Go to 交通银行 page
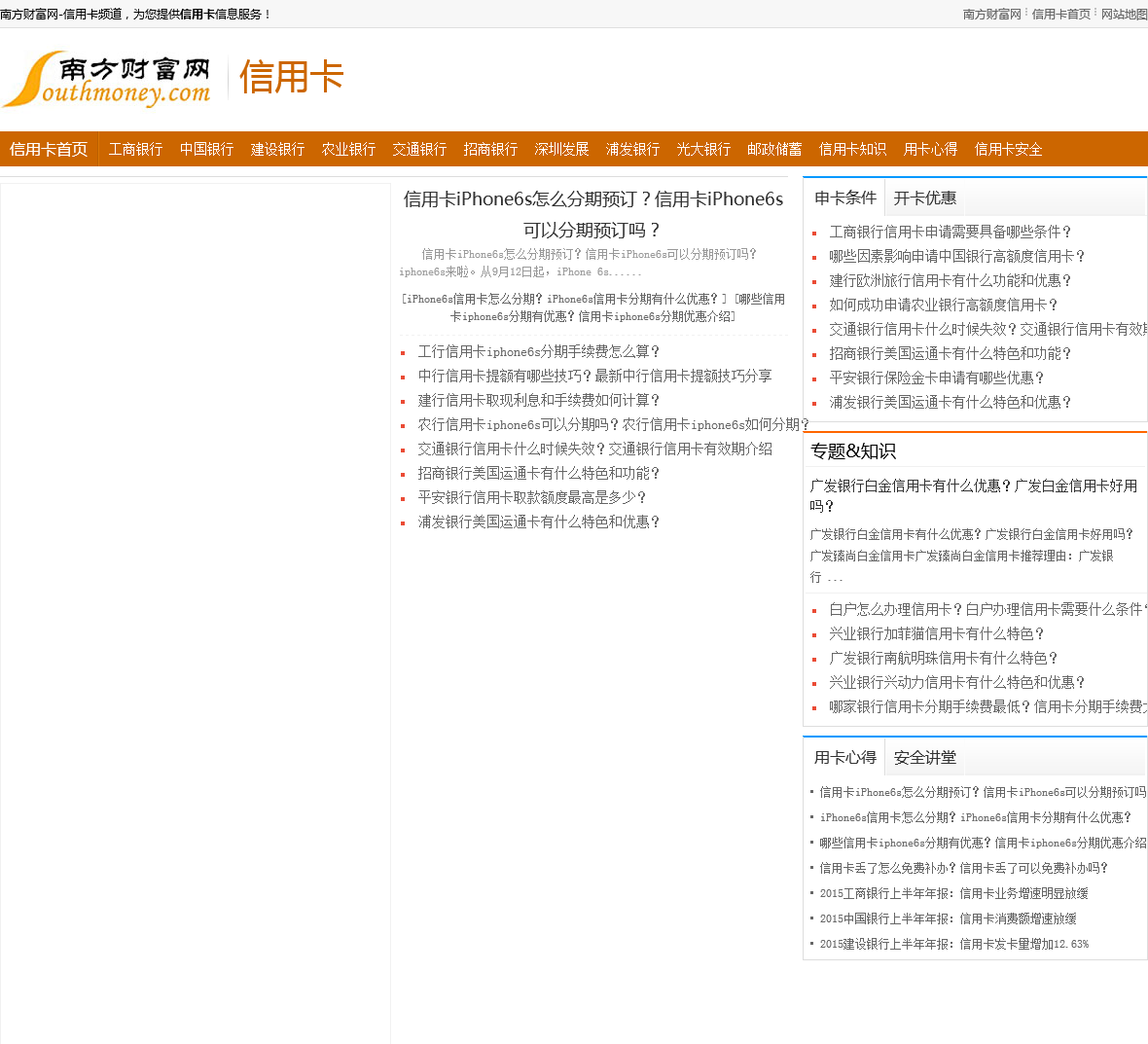Viewport: 1148px width, 1044px height. 419,150
